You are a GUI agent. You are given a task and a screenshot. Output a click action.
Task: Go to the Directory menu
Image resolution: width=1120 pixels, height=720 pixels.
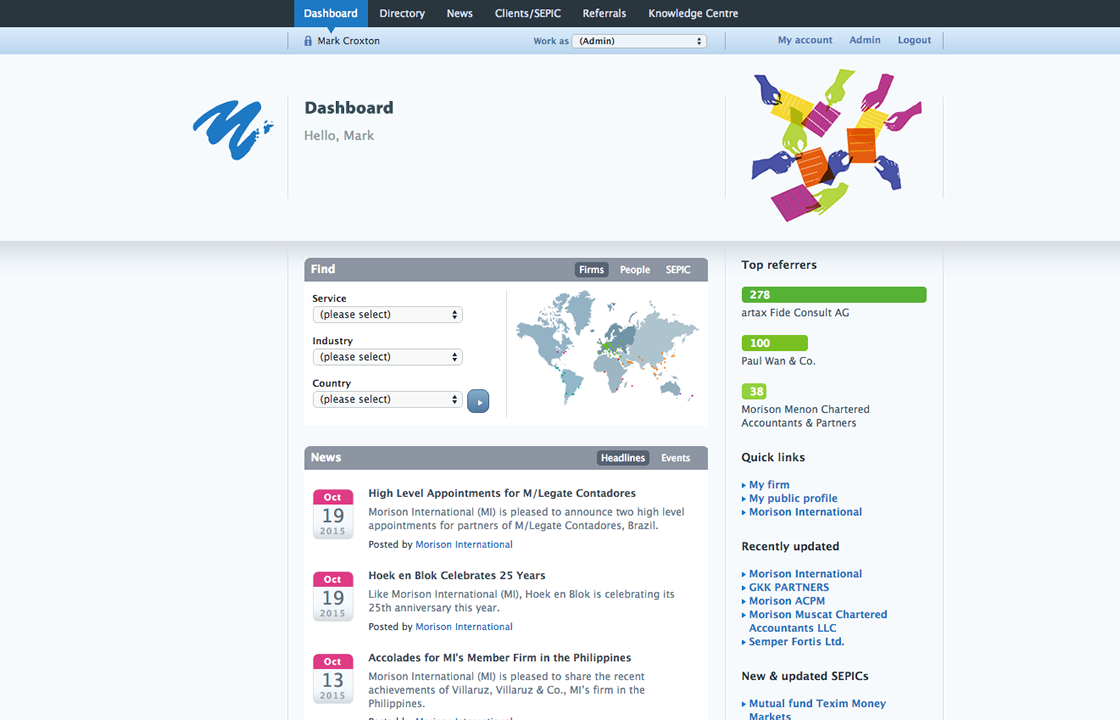click(402, 14)
